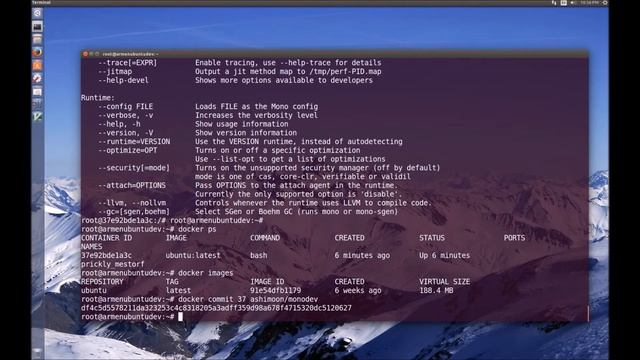The height and width of the screenshot is (360, 640).
Task: Minimize the terminal window
Action: (x=91, y=54)
